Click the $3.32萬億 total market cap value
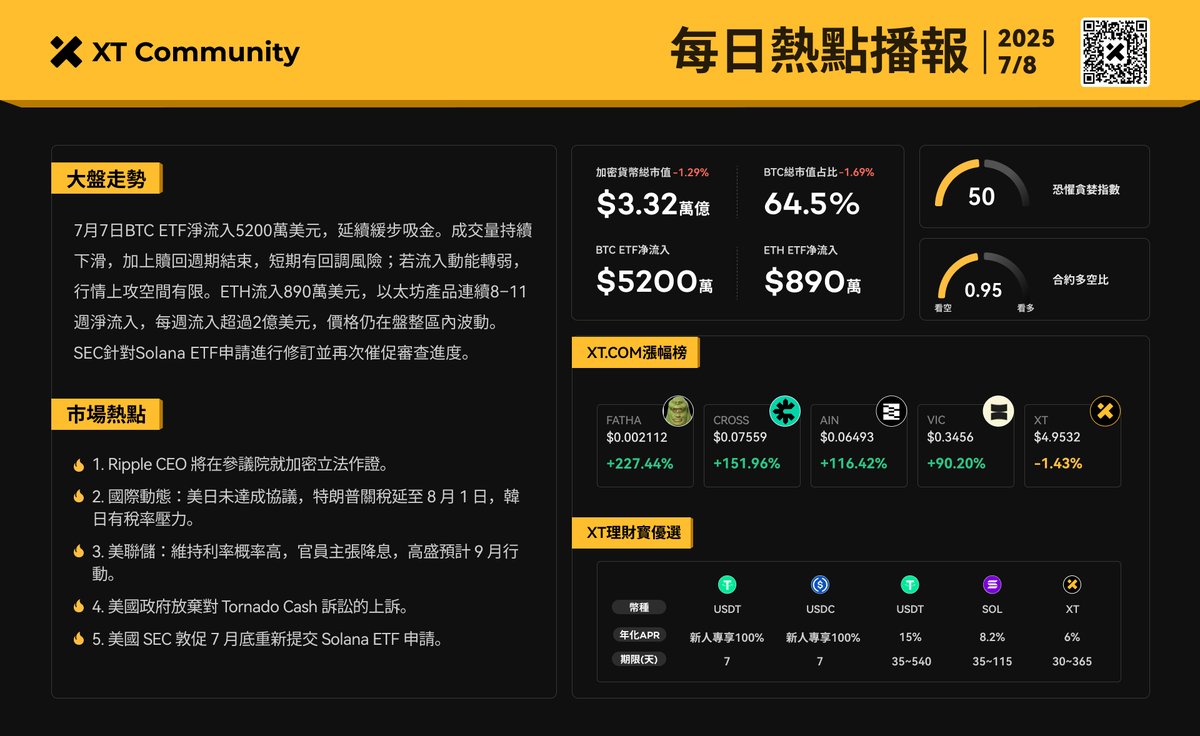1200x736 pixels. [x=653, y=204]
